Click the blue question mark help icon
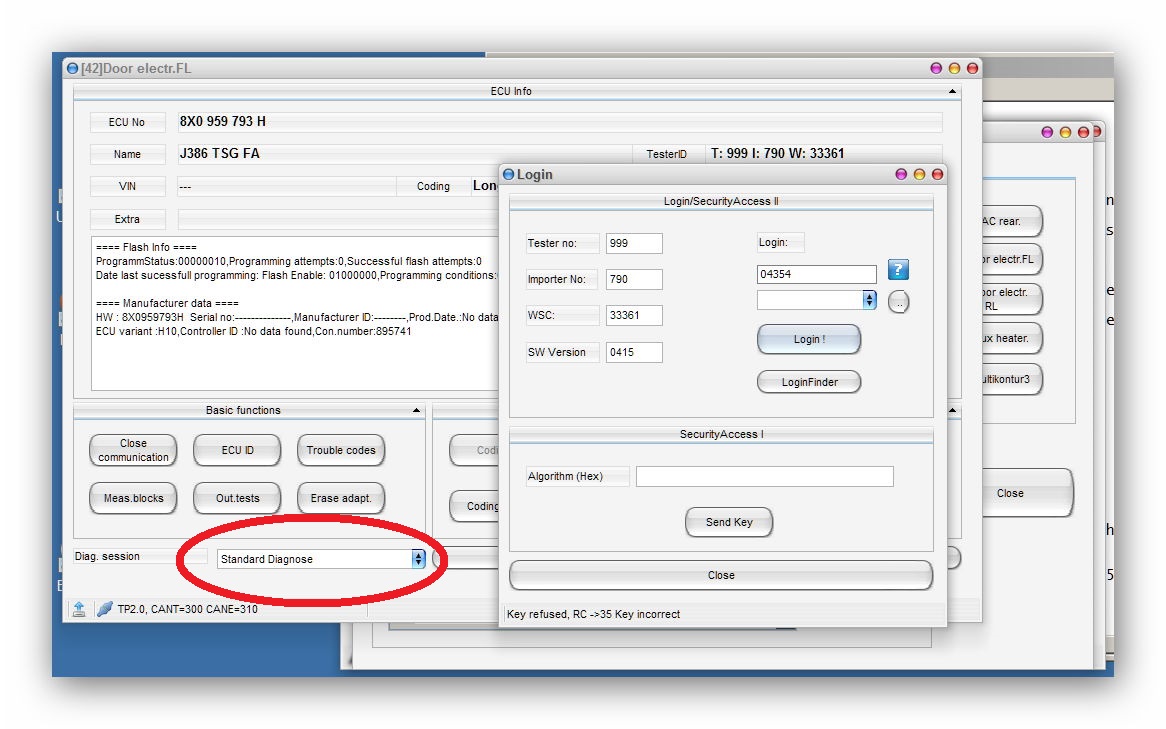1166x729 pixels. [x=898, y=270]
